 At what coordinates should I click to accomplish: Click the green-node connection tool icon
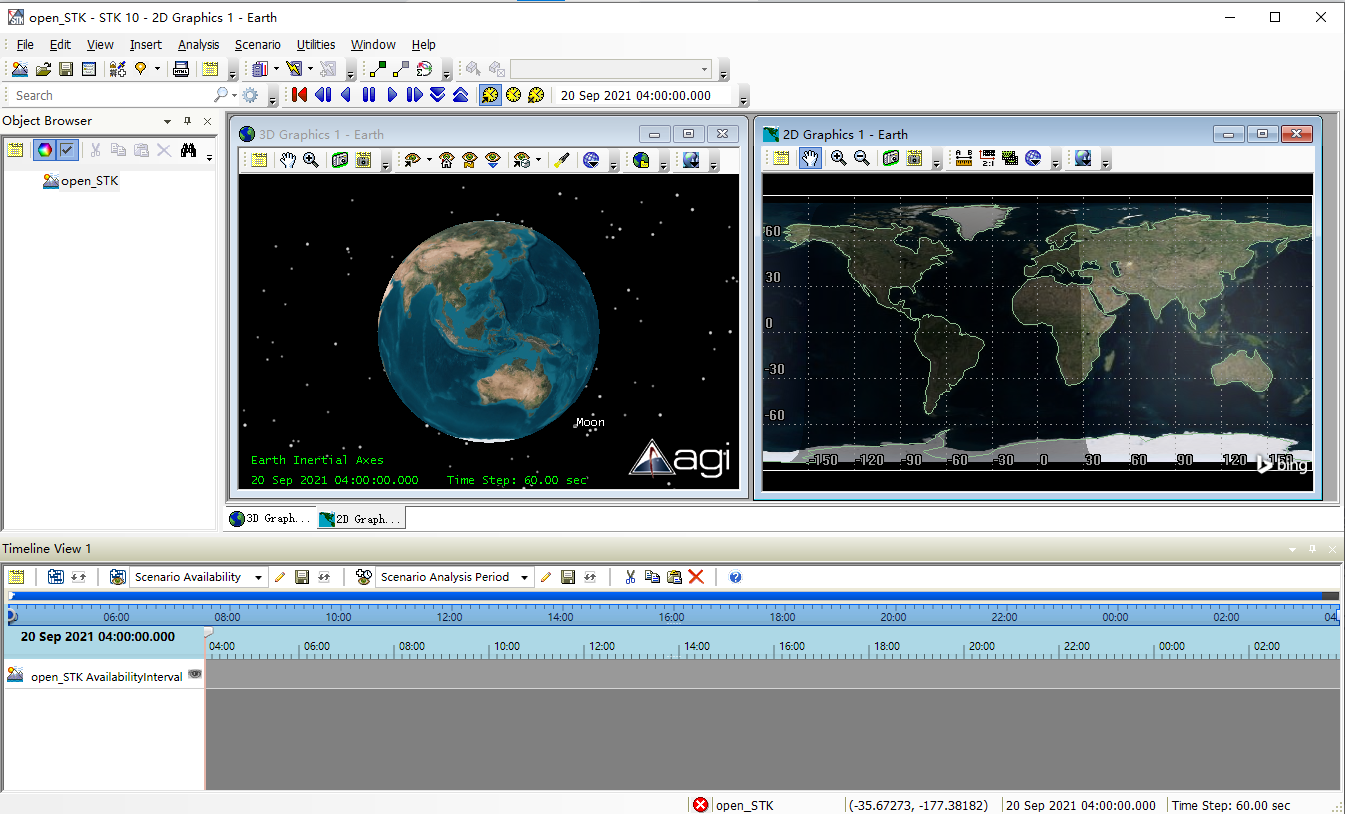pos(377,69)
